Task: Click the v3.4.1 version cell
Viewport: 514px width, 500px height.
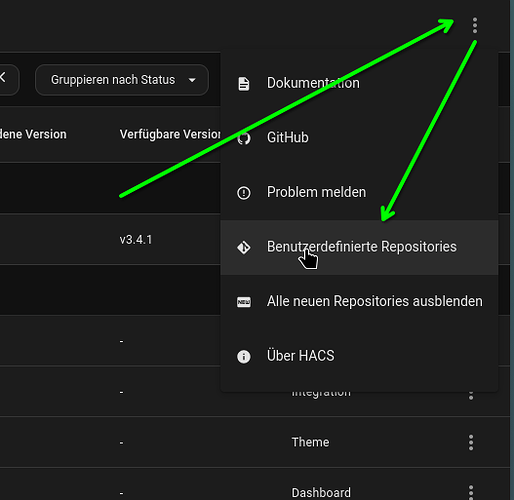Action: [136, 240]
